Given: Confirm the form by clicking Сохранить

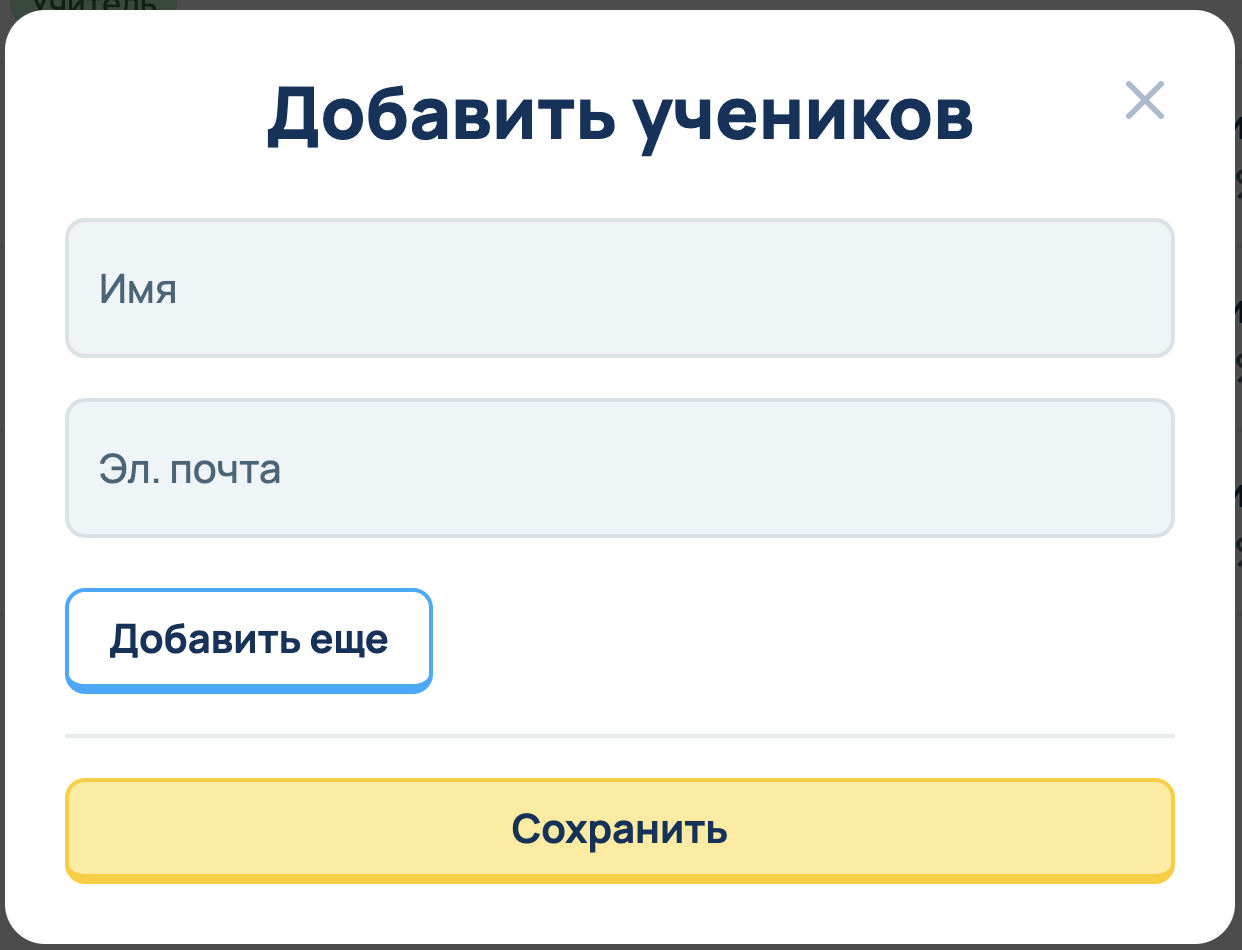Looking at the screenshot, I should [619, 830].
